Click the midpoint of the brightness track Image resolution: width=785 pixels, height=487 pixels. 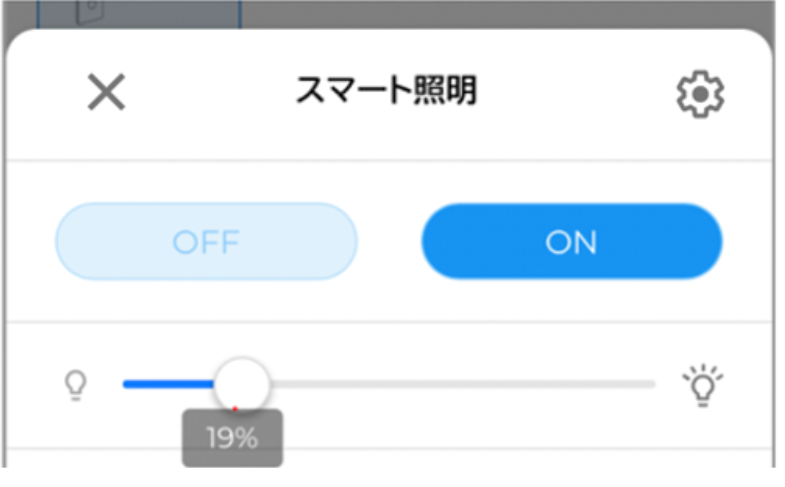[x=389, y=383]
